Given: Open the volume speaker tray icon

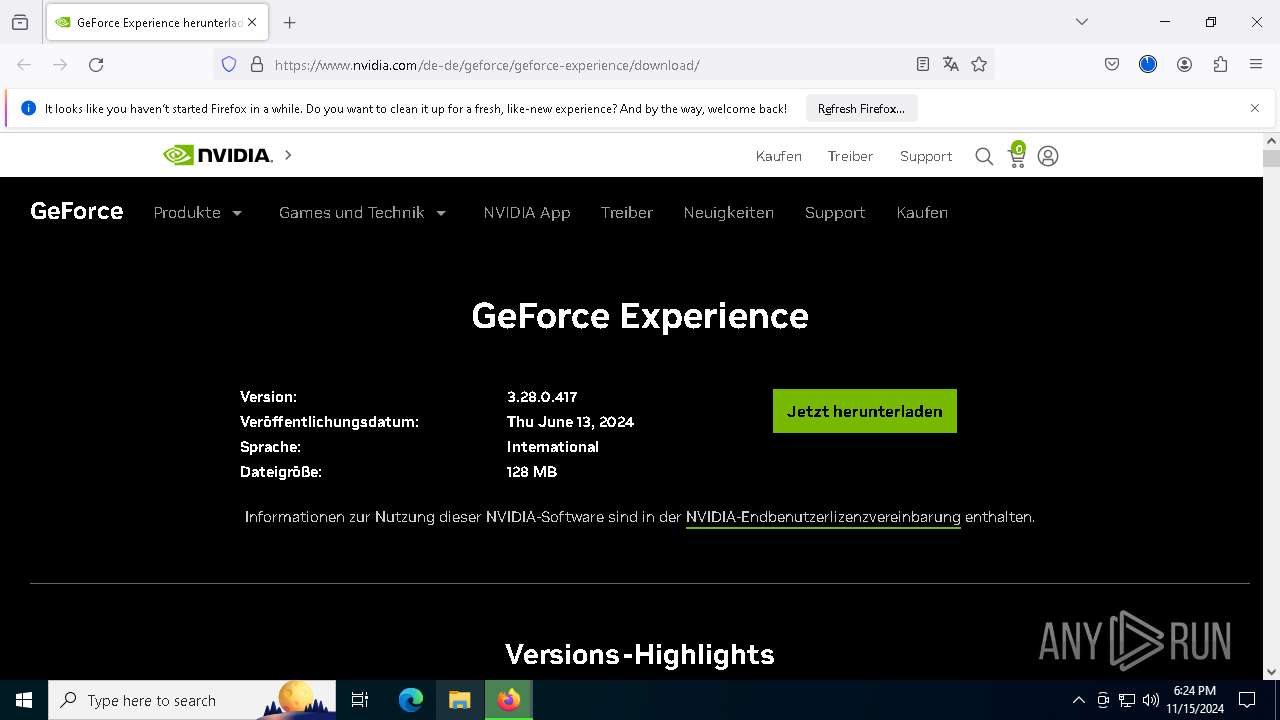Looking at the screenshot, I should coord(1151,700).
